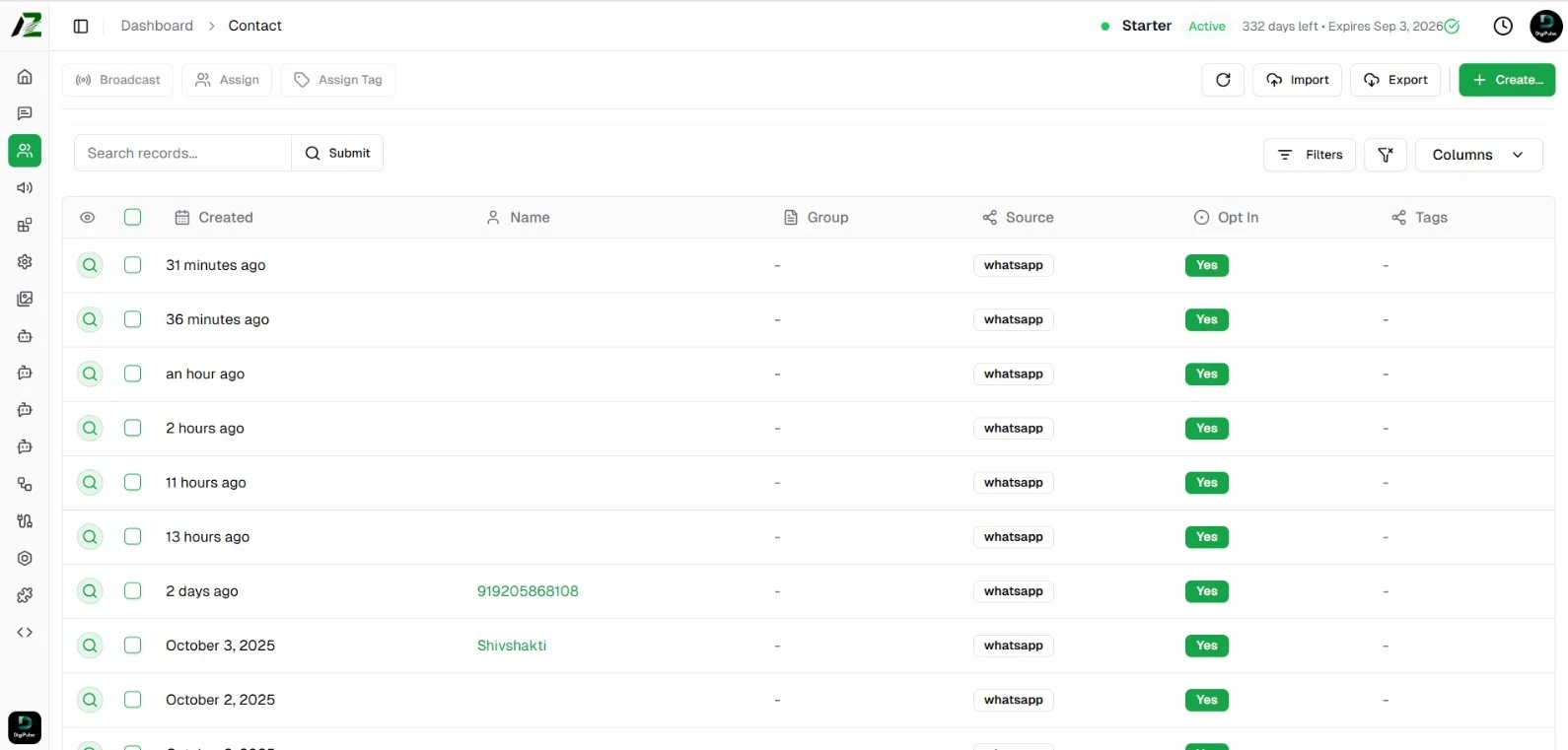Expand the Columns dropdown
The image size is (1568, 750).
1477,155
